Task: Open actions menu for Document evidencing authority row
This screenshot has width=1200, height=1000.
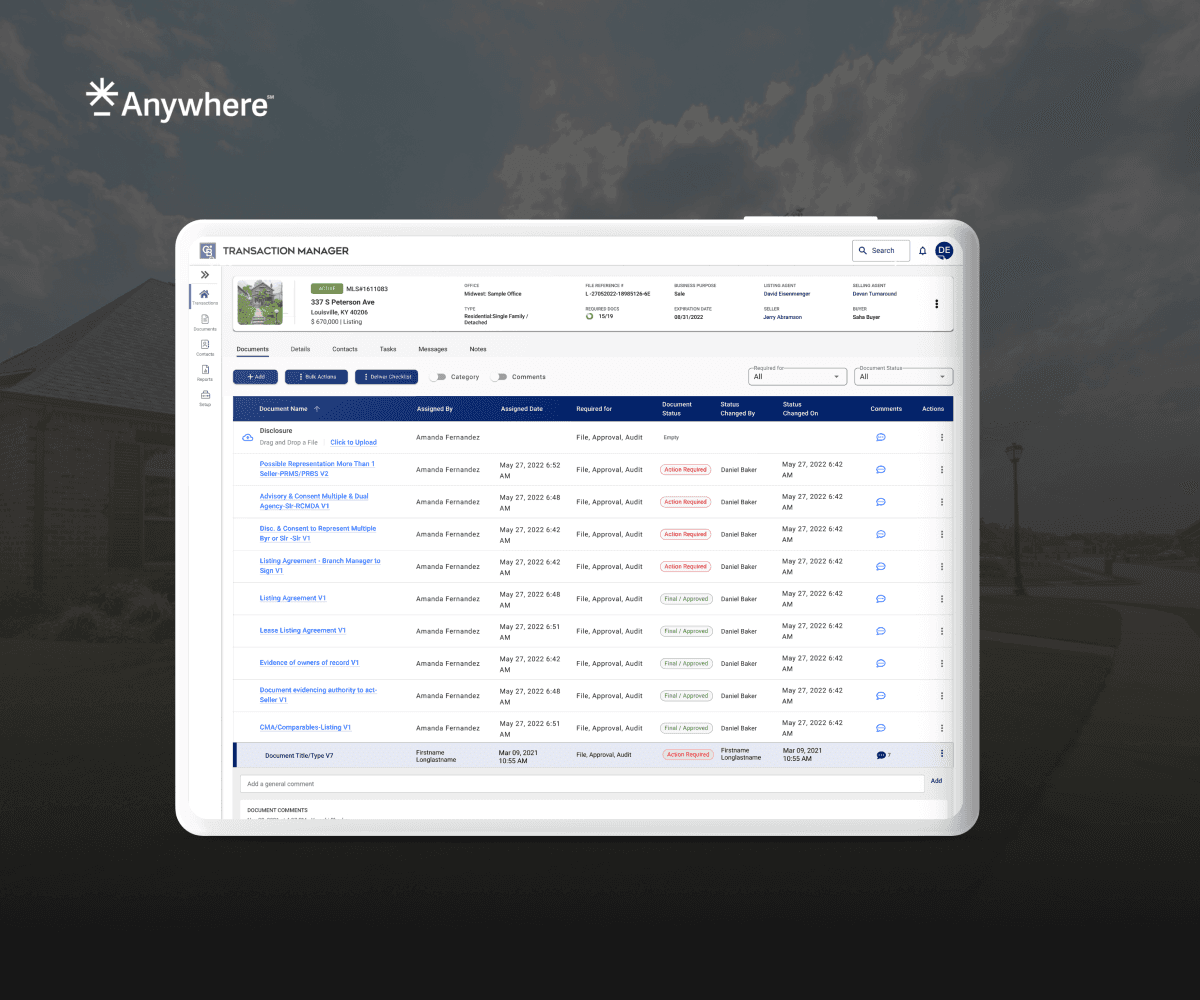Action: point(942,695)
